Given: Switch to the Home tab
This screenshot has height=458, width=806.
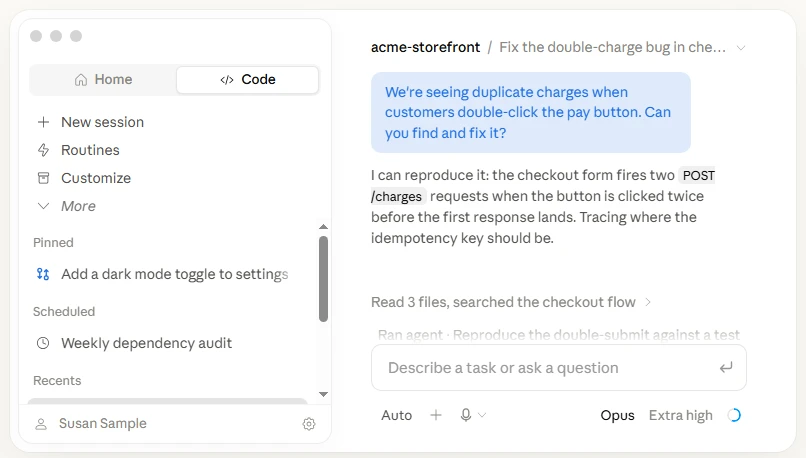Looking at the screenshot, I should (103, 80).
